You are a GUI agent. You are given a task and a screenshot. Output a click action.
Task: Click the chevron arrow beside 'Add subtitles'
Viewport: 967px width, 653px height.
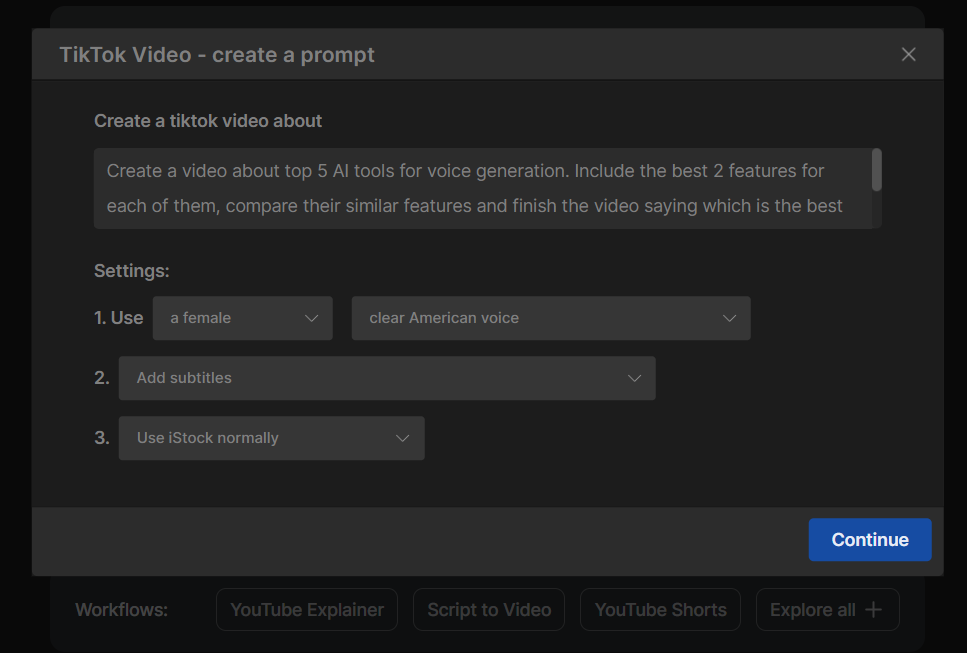click(x=634, y=378)
